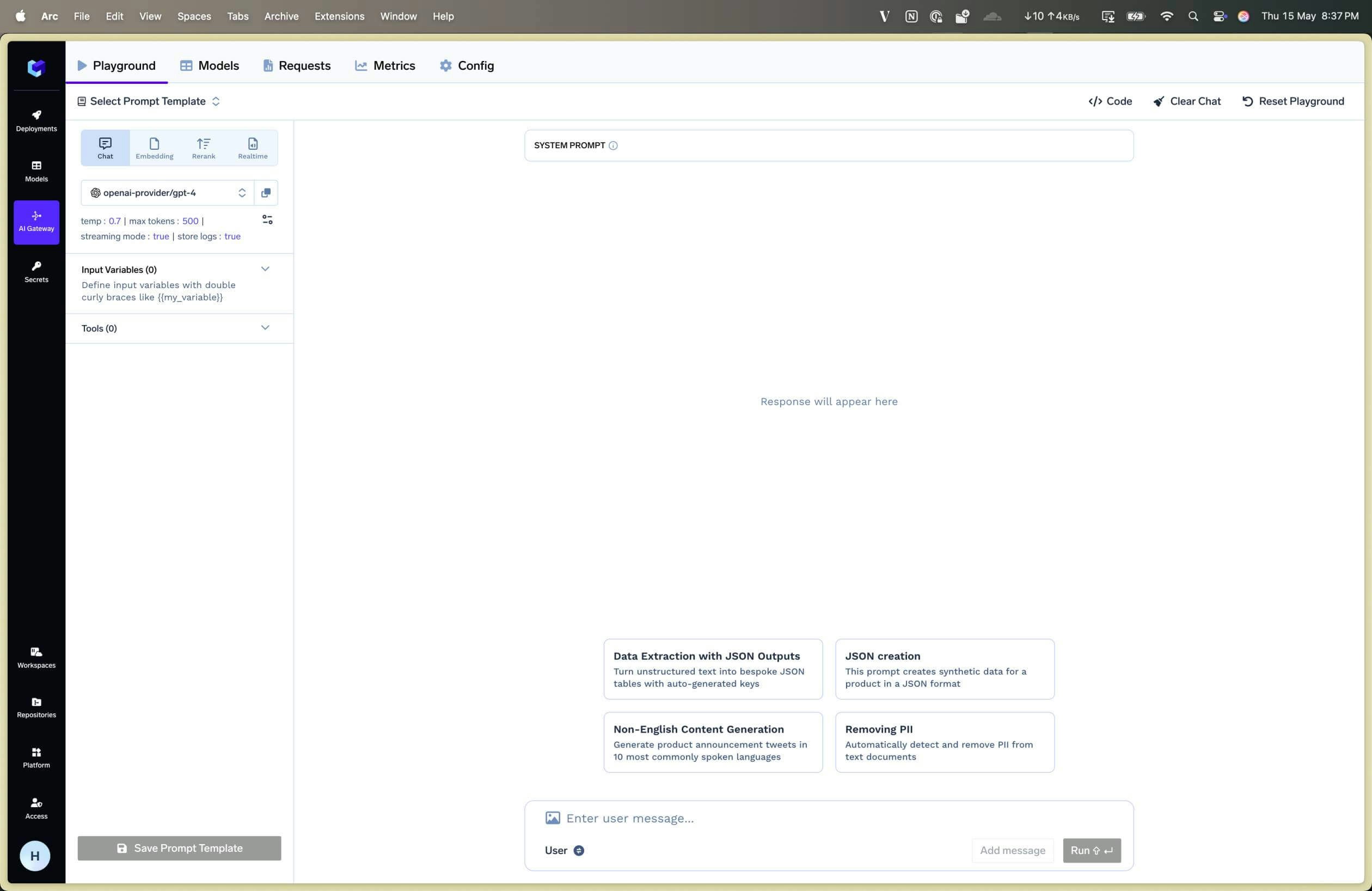Viewport: 1372px width, 891px height.
Task: Click Clear Chat
Action: [1187, 101]
